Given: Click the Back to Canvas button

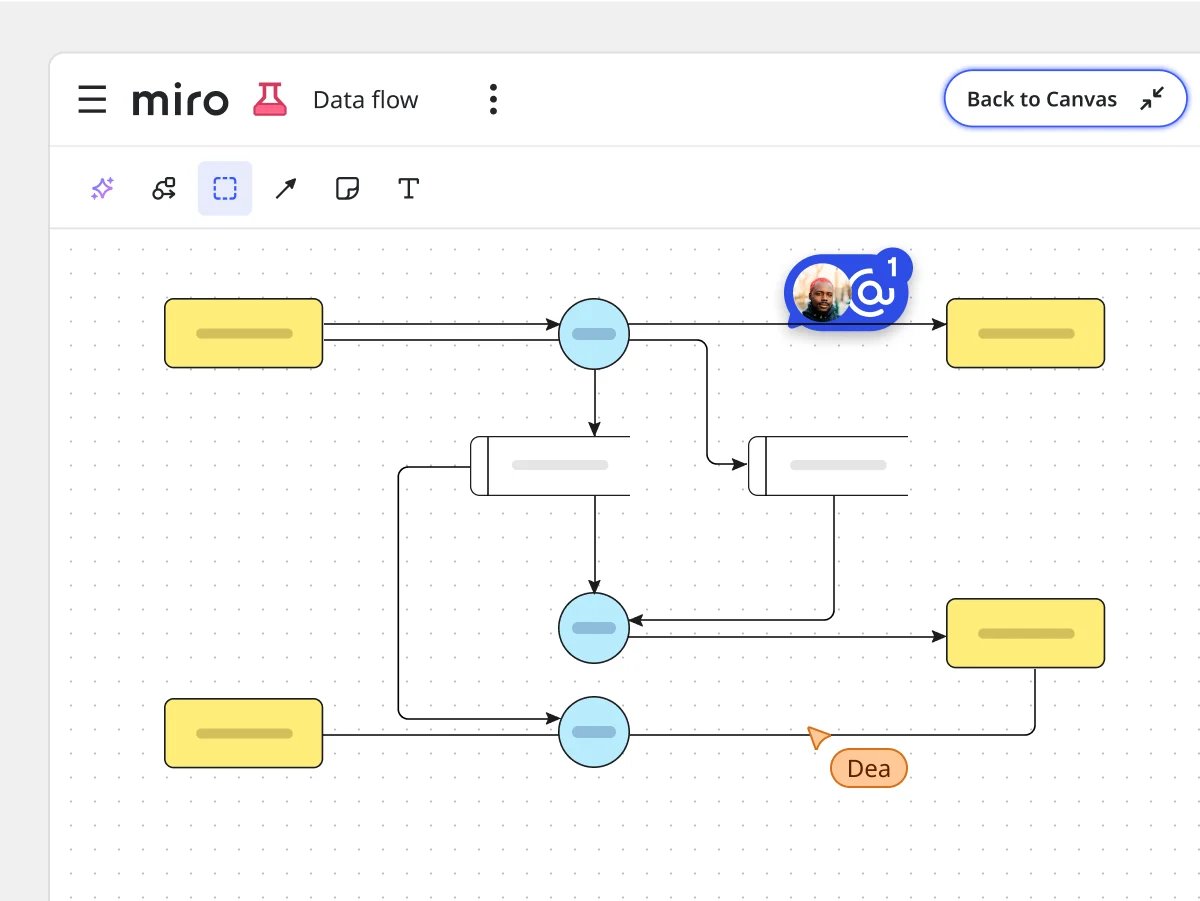Looking at the screenshot, I should (x=1065, y=99).
